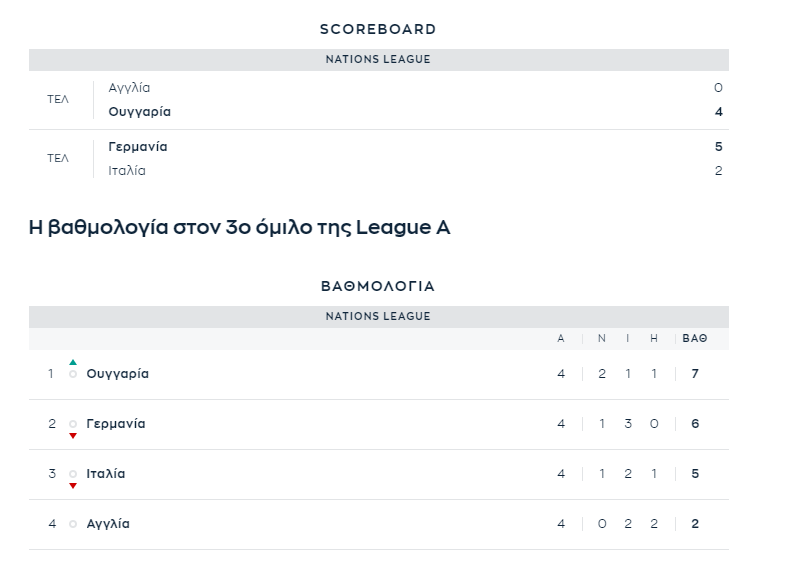This screenshot has width=802, height=579.
Task: Click the circle marker next to Ουγγαρία
Action: click(x=73, y=374)
